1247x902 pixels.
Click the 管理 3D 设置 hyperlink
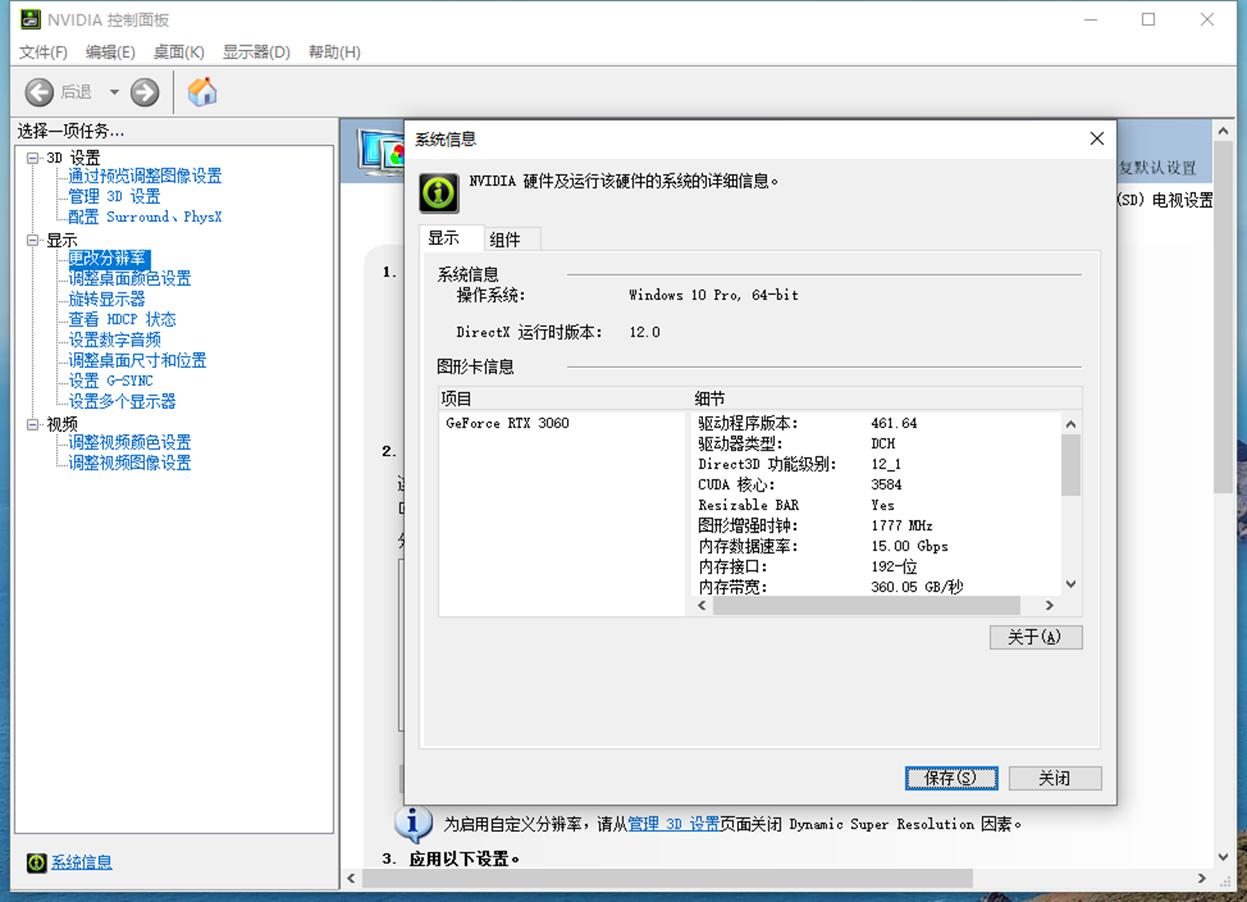point(673,824)
